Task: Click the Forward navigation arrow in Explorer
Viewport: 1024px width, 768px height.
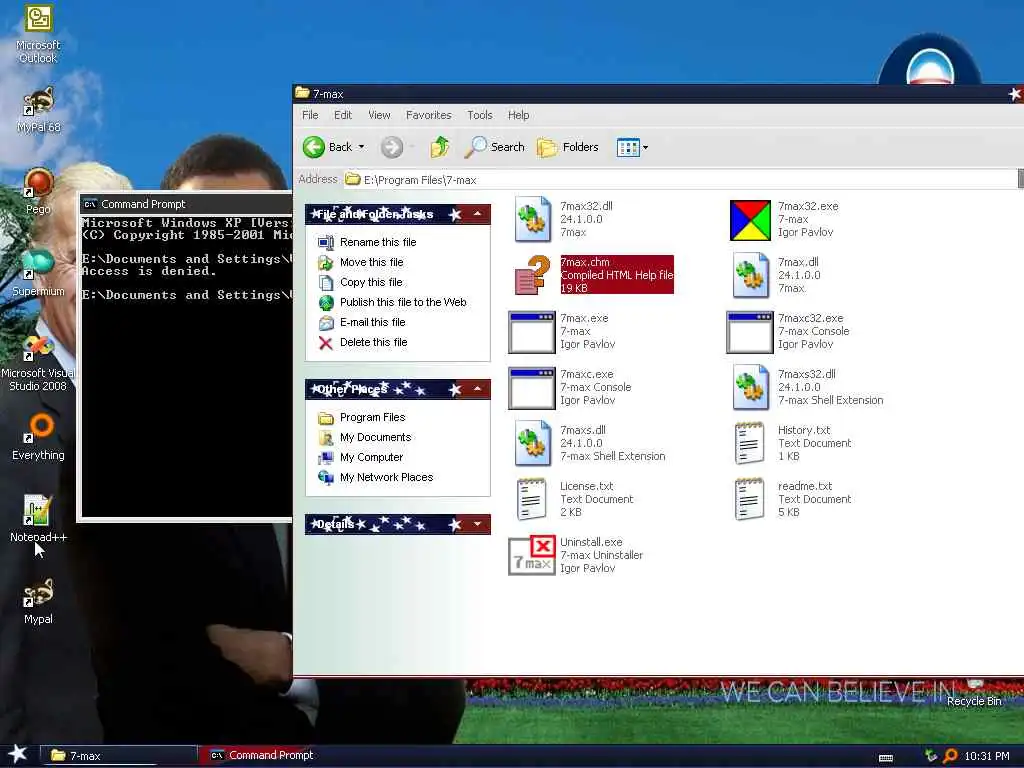Action: (x=392, y=147)
